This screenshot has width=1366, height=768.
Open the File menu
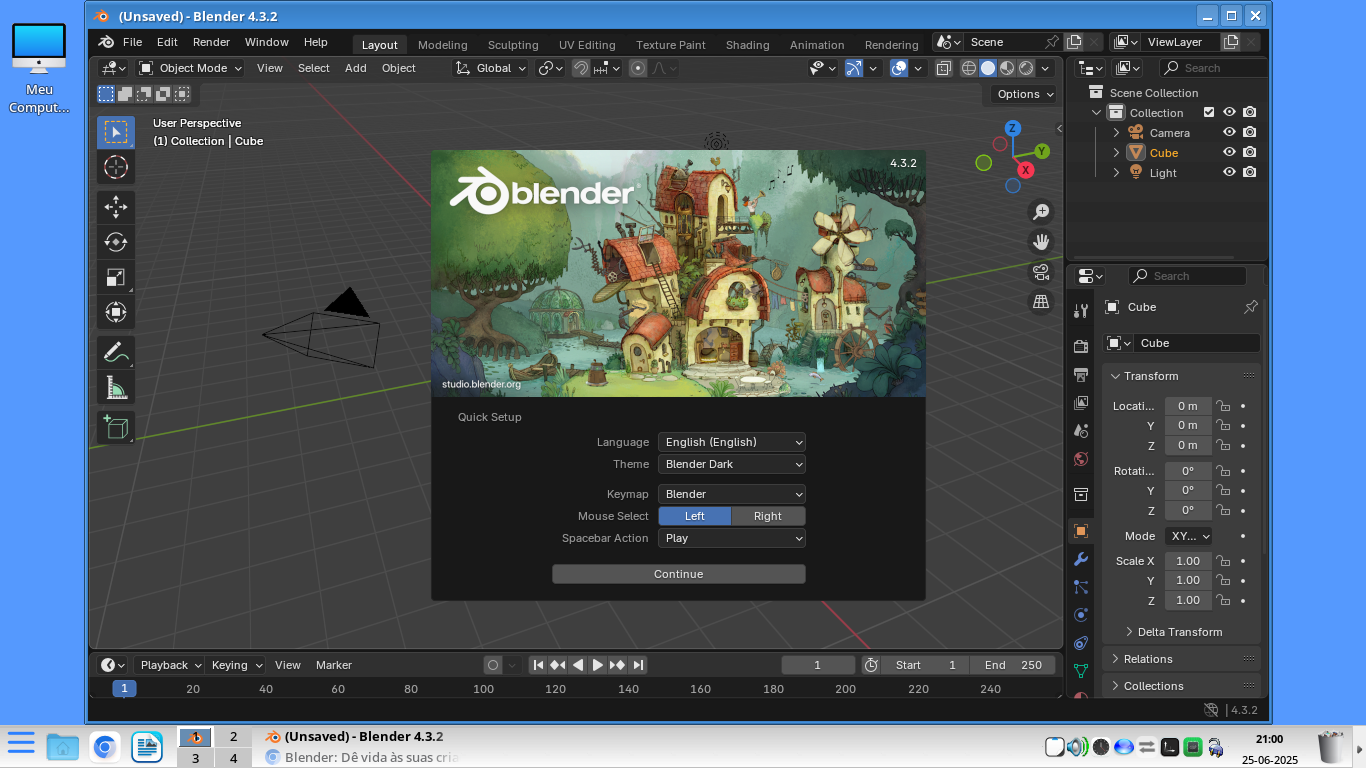[x=132, y=42]
